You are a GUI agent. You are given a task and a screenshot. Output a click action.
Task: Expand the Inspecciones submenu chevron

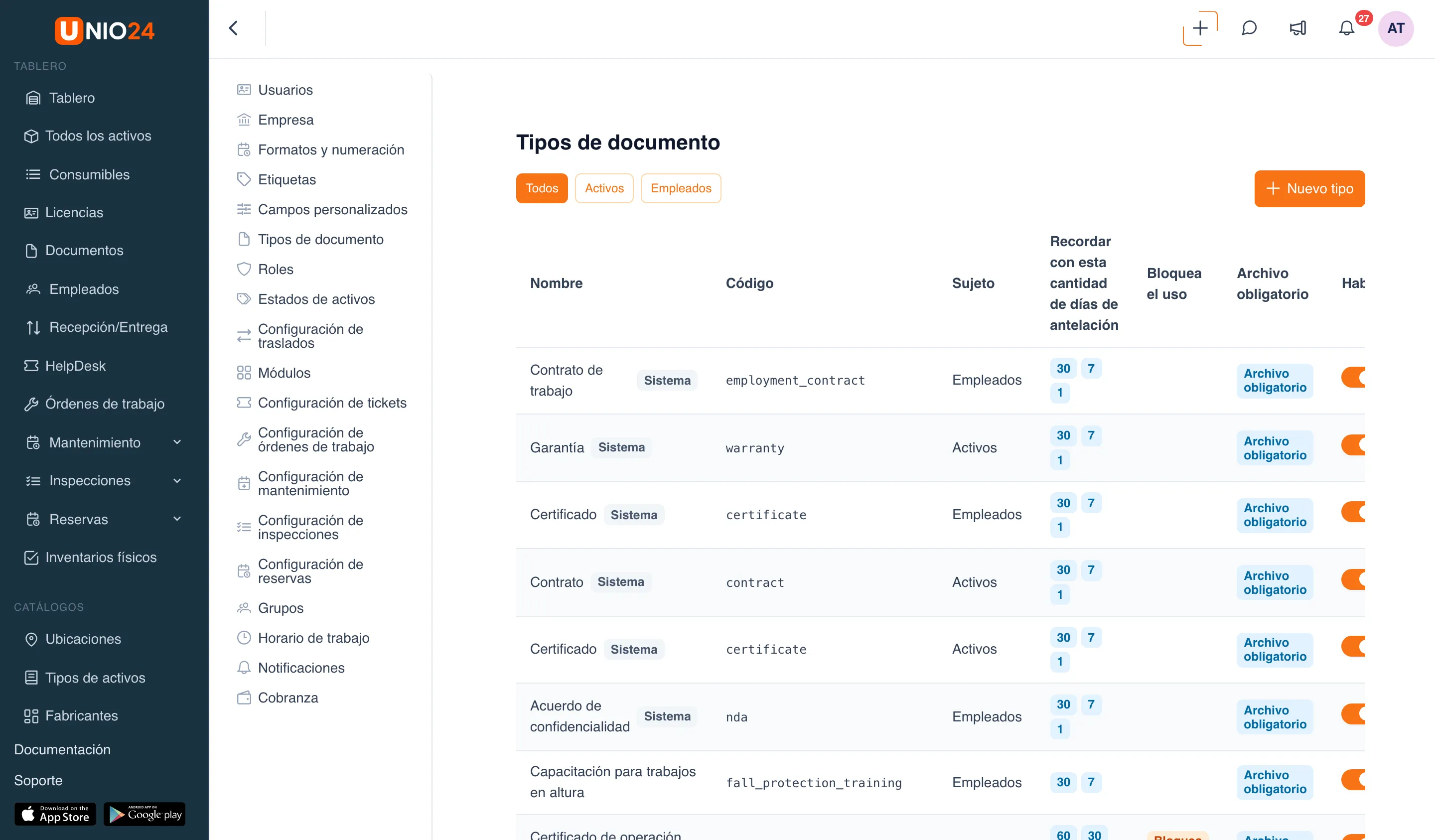pos(177,481)
